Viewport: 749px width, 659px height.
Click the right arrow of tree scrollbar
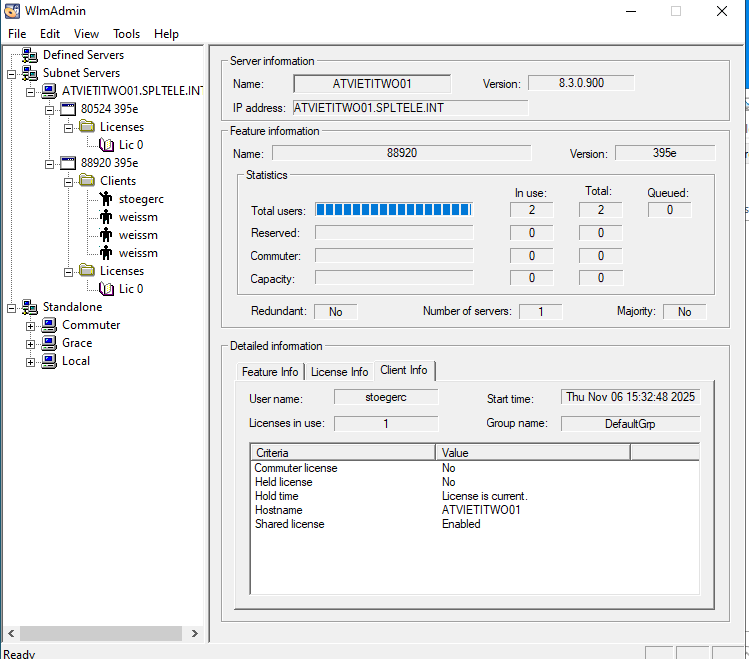(194, 633)
